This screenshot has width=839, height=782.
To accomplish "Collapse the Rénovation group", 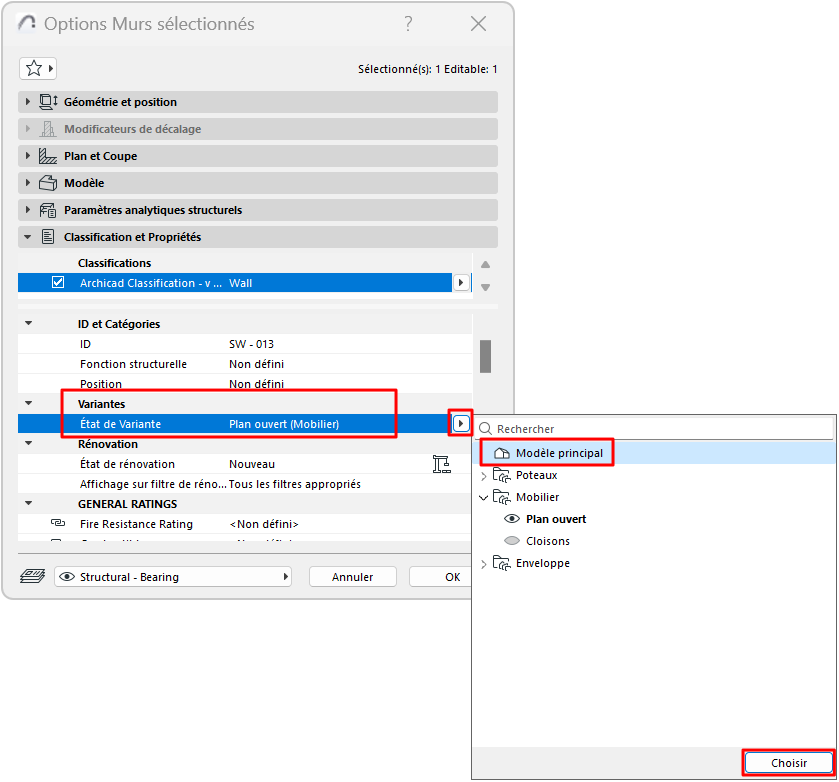I will (29, 443).
